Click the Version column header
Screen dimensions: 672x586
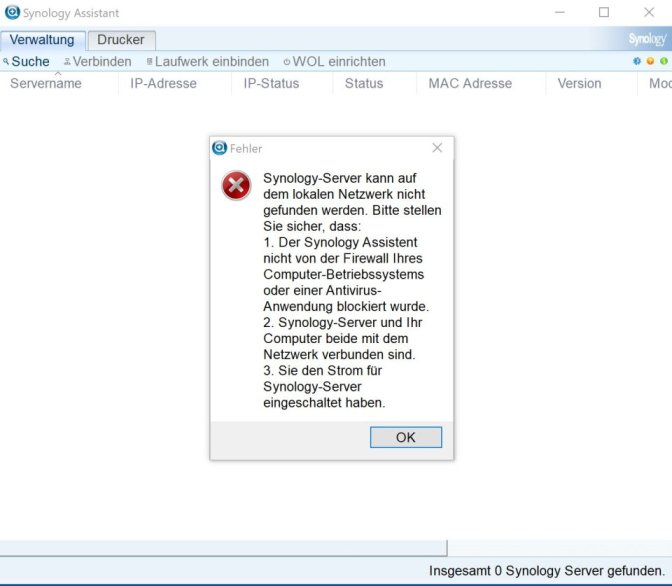[579, 83]
